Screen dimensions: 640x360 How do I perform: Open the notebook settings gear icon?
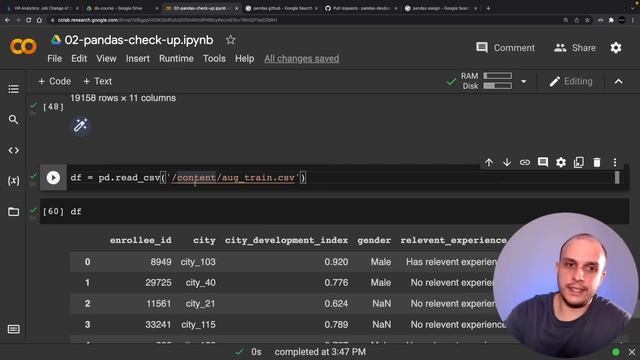[x=616, y=48]
